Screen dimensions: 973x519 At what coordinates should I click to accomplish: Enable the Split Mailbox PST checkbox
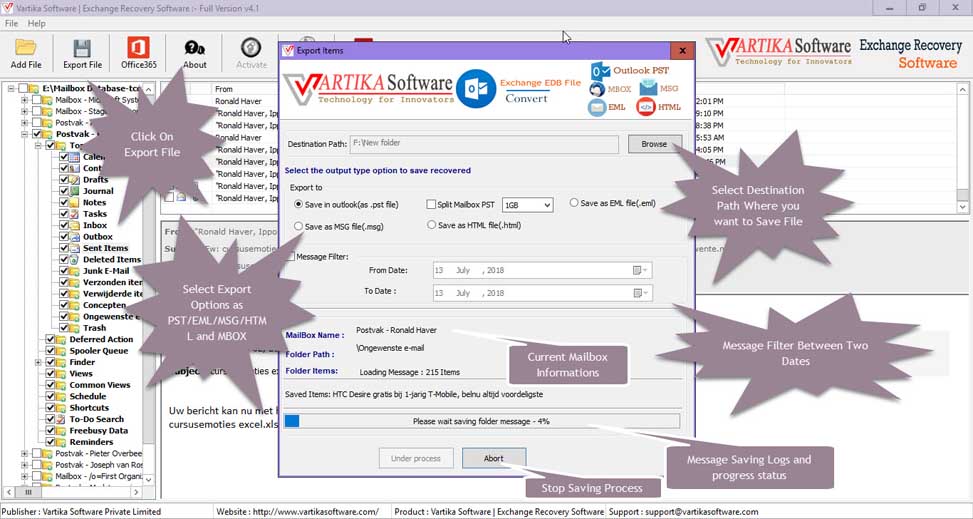pyautogui.click(x=431, y=204)
